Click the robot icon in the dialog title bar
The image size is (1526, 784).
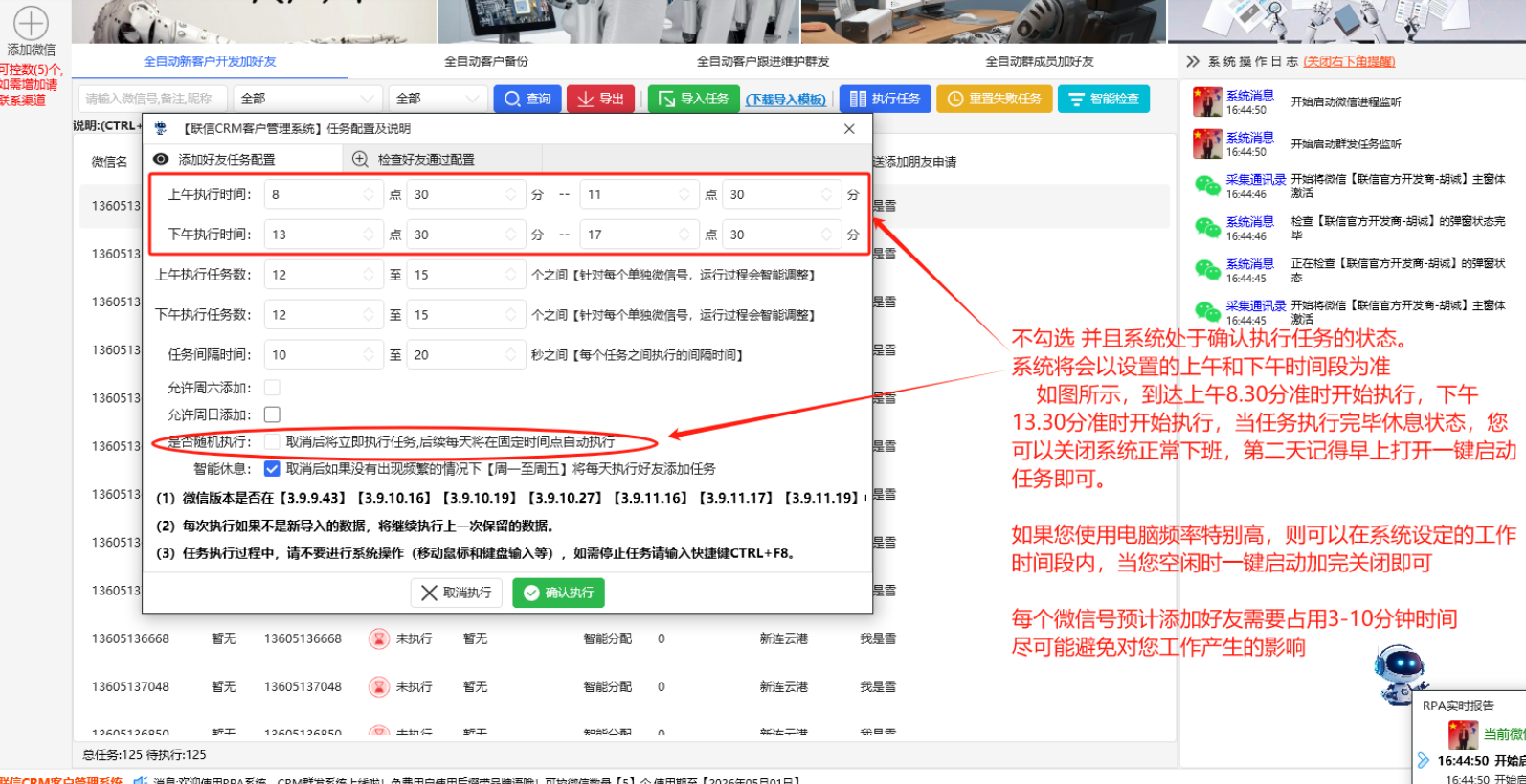[x=161, y=128]
